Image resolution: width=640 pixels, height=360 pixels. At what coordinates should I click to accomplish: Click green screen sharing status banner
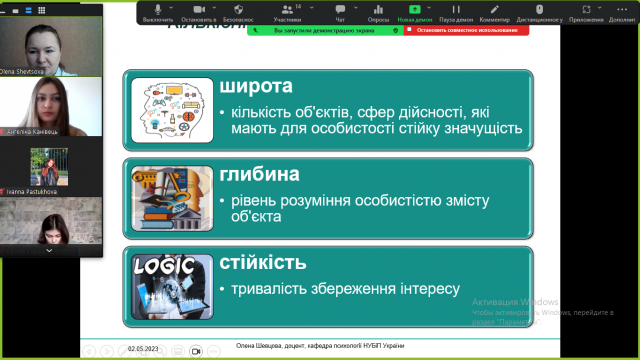coord(325,30)
